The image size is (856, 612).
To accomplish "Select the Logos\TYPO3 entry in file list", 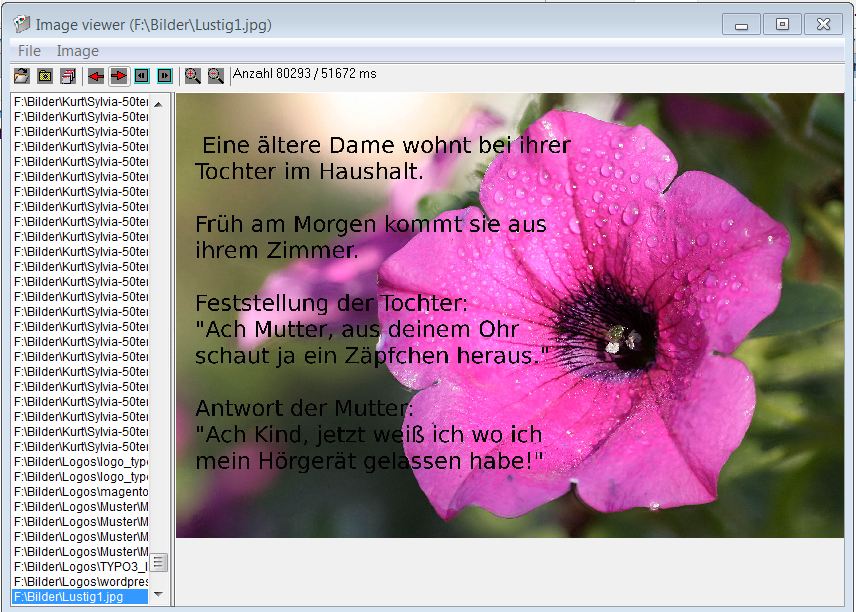I will [80, 567].
